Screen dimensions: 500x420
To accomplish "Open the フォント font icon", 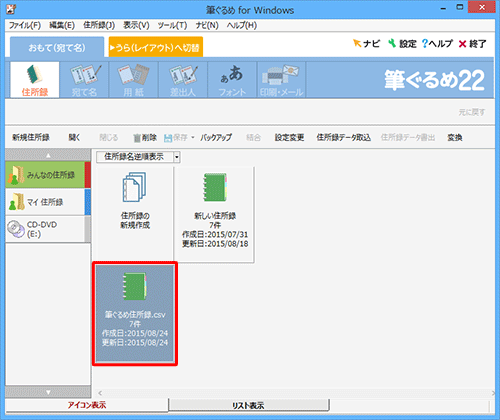I will point(232,80).
